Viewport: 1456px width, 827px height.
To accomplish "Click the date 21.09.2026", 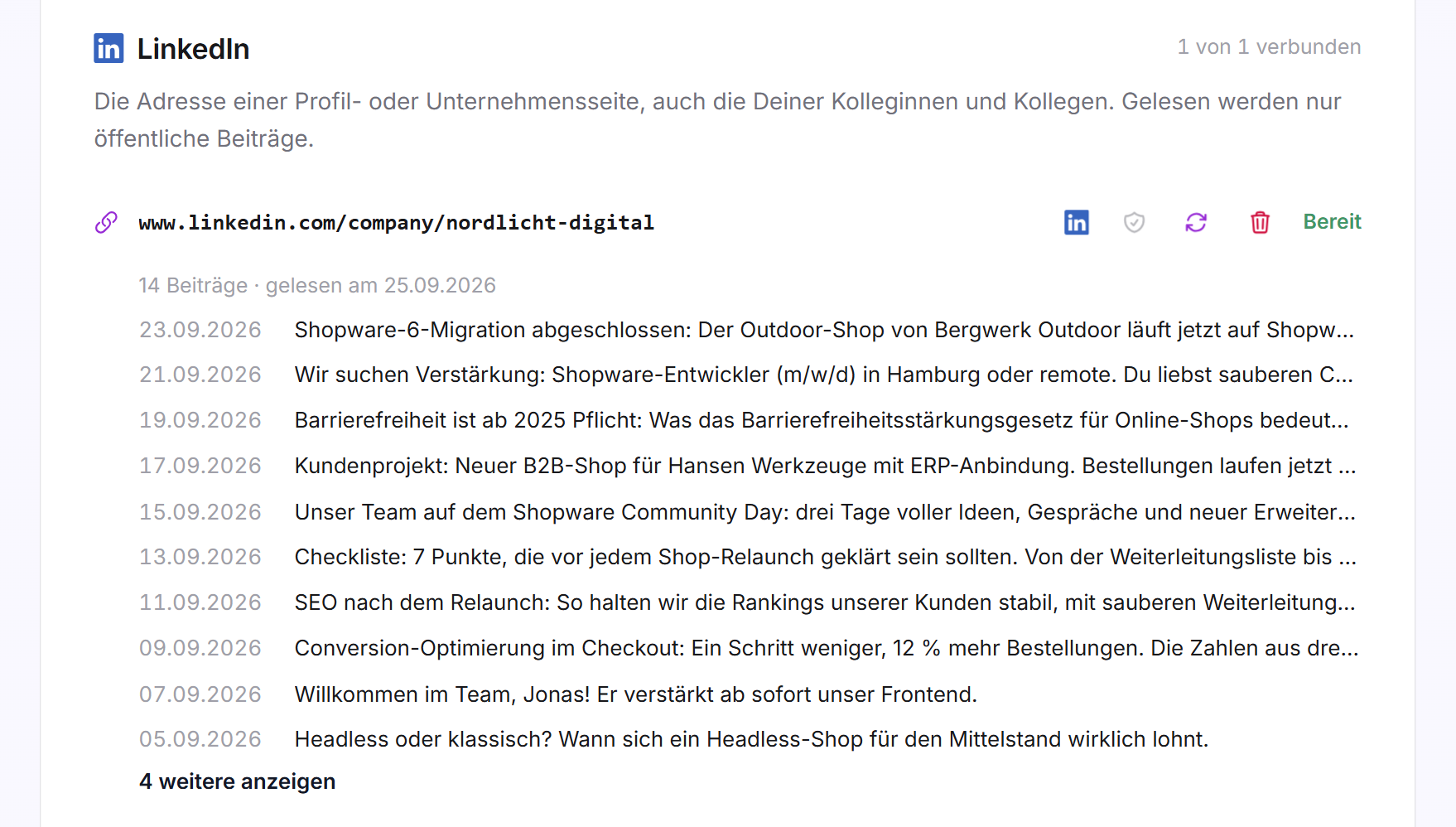I will [200, 375].
